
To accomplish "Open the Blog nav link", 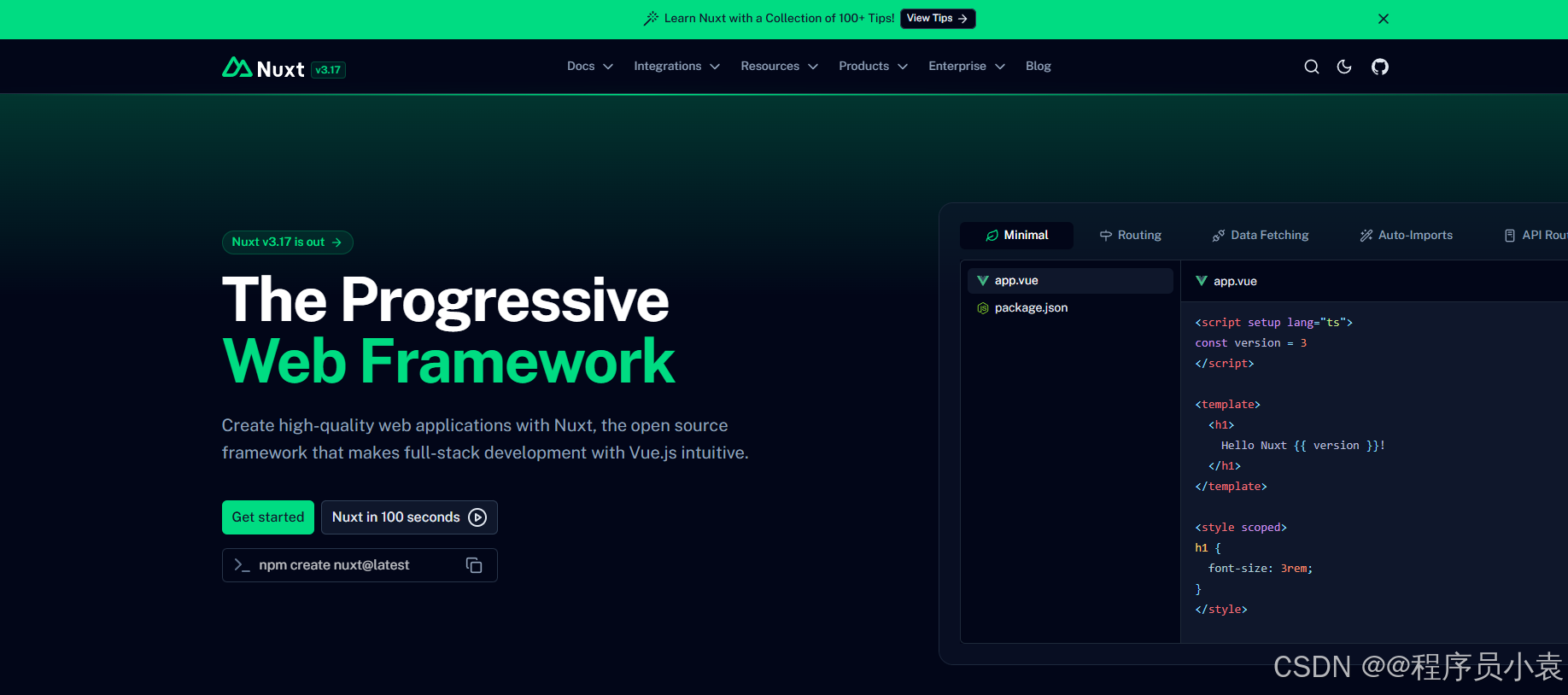I will (1038, 67).
